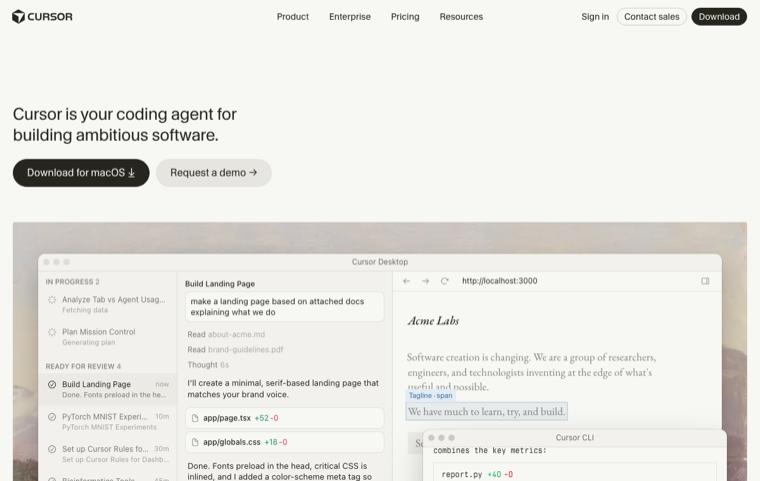
Task: Click the check icon beside Set up Cursor Rules
Action: tap(52, 449)
